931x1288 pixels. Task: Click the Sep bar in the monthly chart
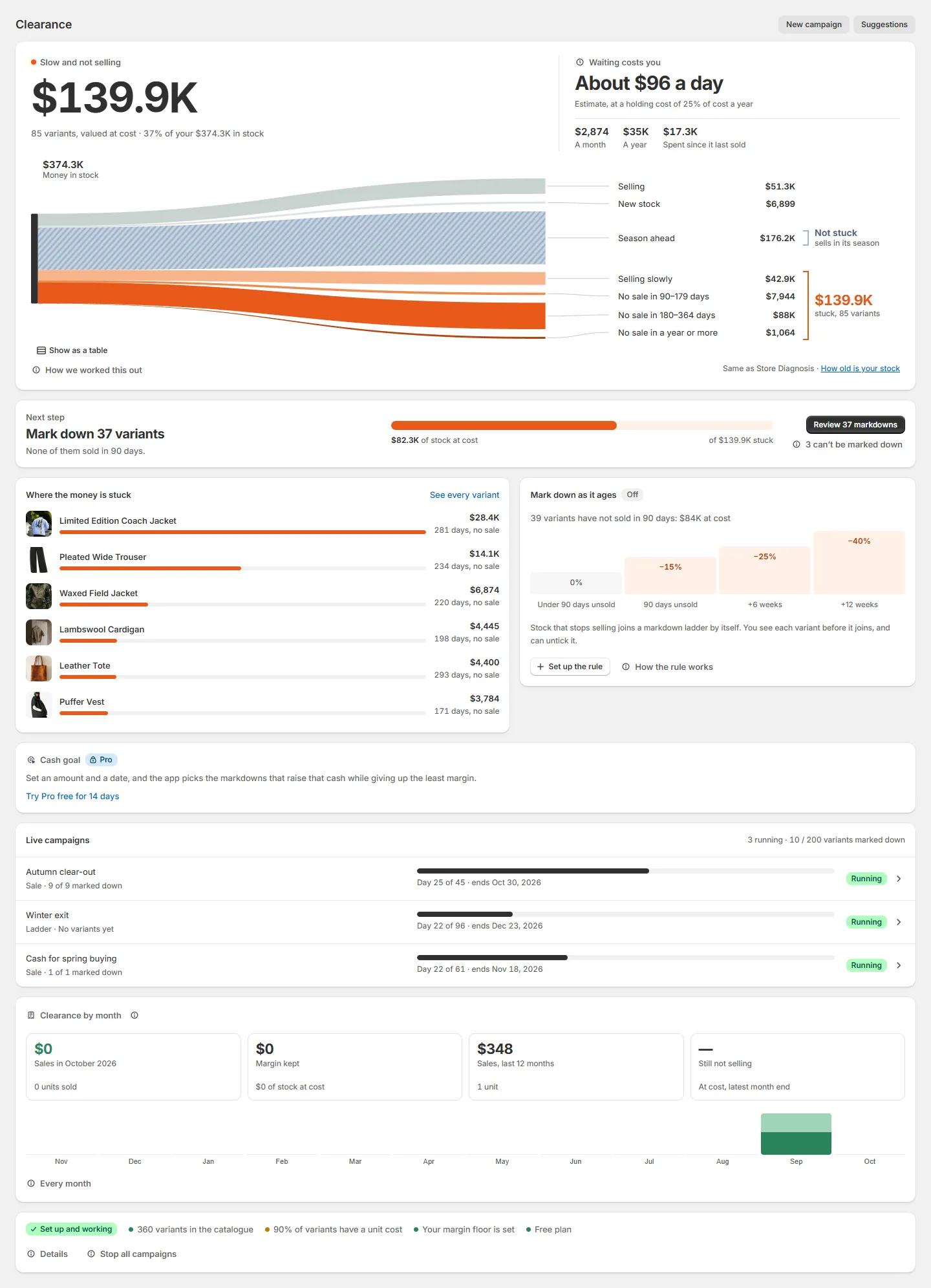pyautogui.click(x=796, y=1134)
